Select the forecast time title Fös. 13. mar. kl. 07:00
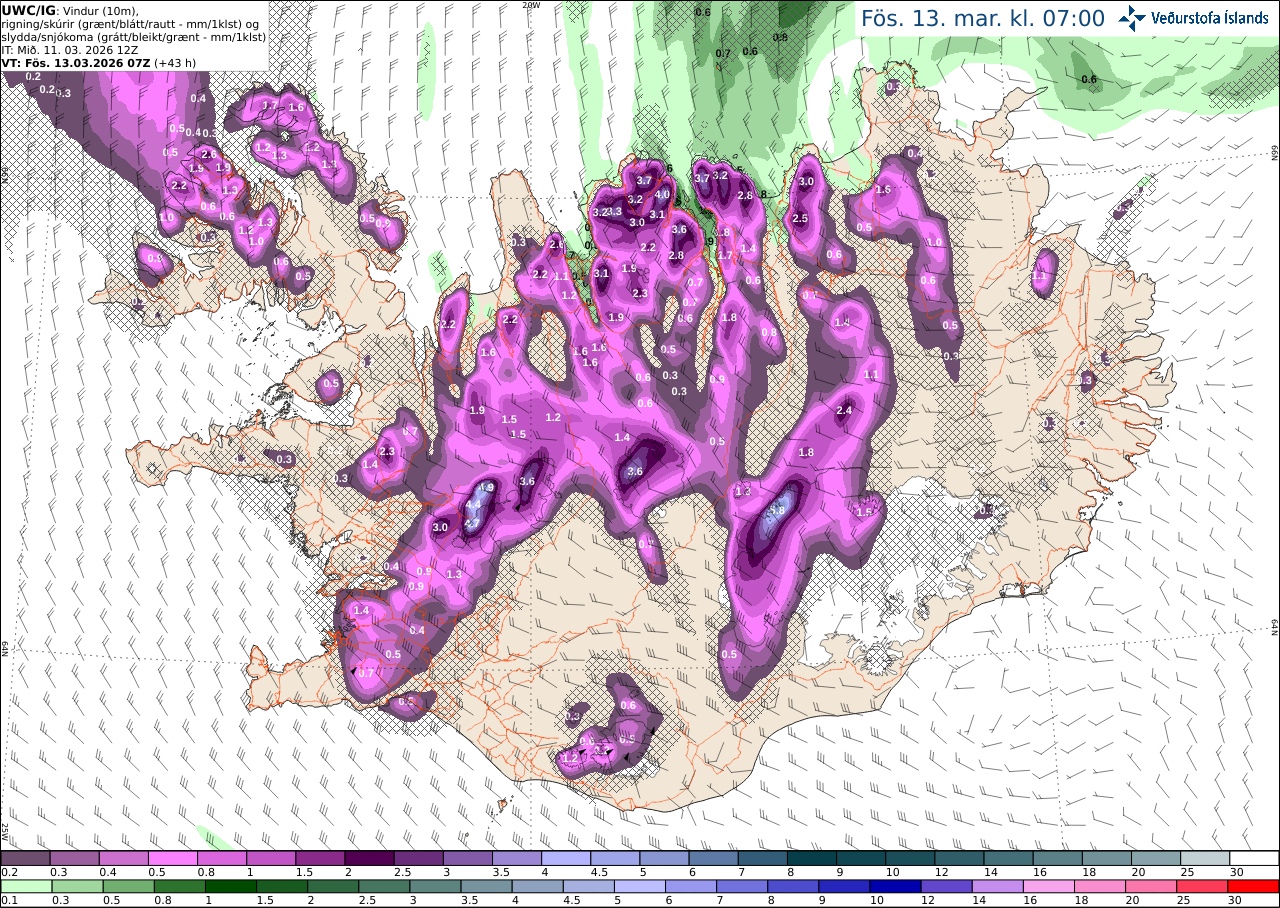The width and height of the screenshot is (1280, 908). click(982, 18)
